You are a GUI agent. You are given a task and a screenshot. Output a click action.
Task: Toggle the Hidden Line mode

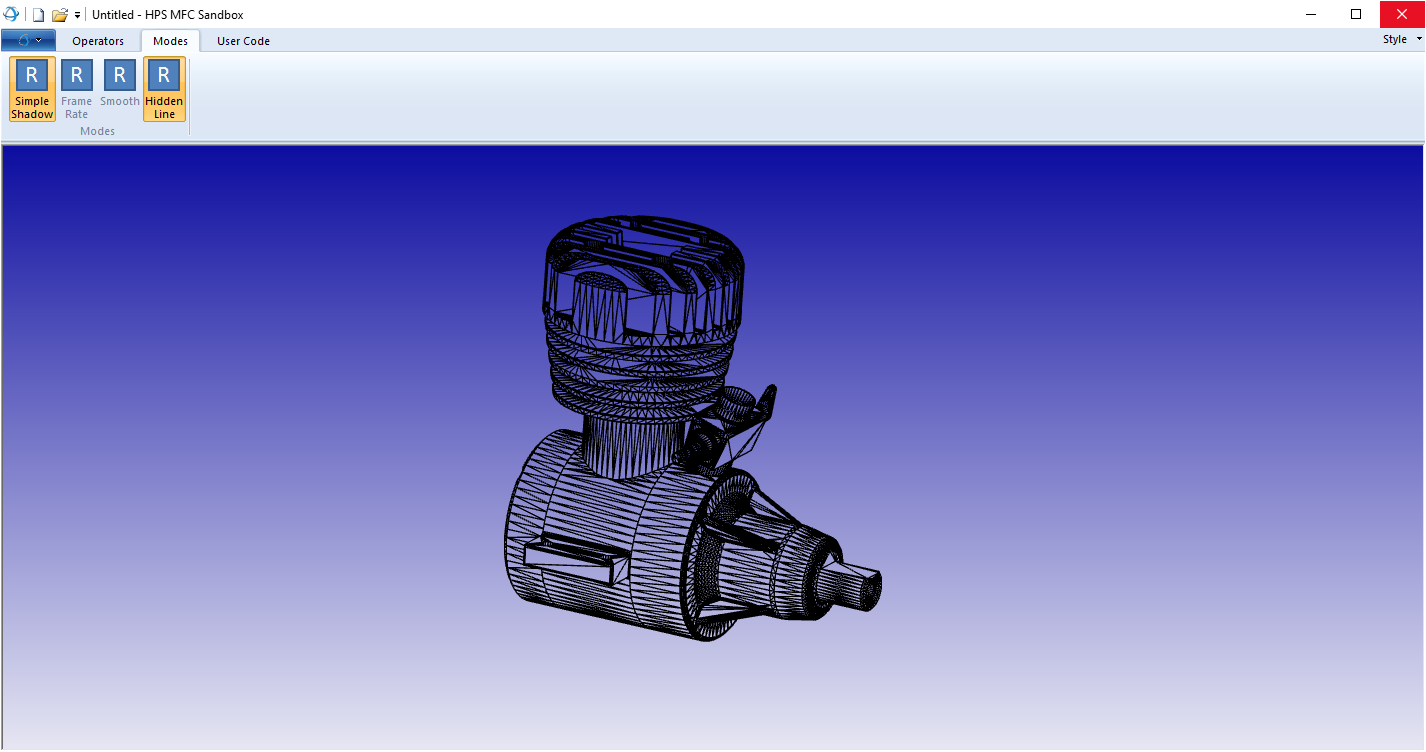(164, 89)
